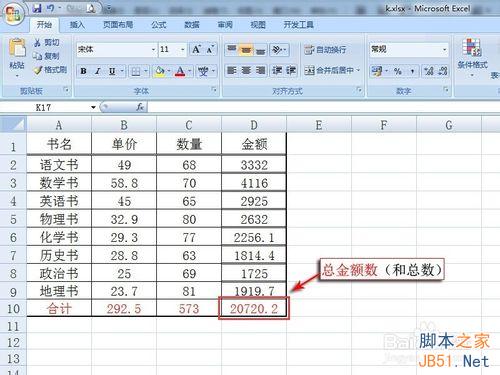Open the font name dropdown (宋体)
The height and width of the screenshot is (375, 500).
click(x=153, y=50)
